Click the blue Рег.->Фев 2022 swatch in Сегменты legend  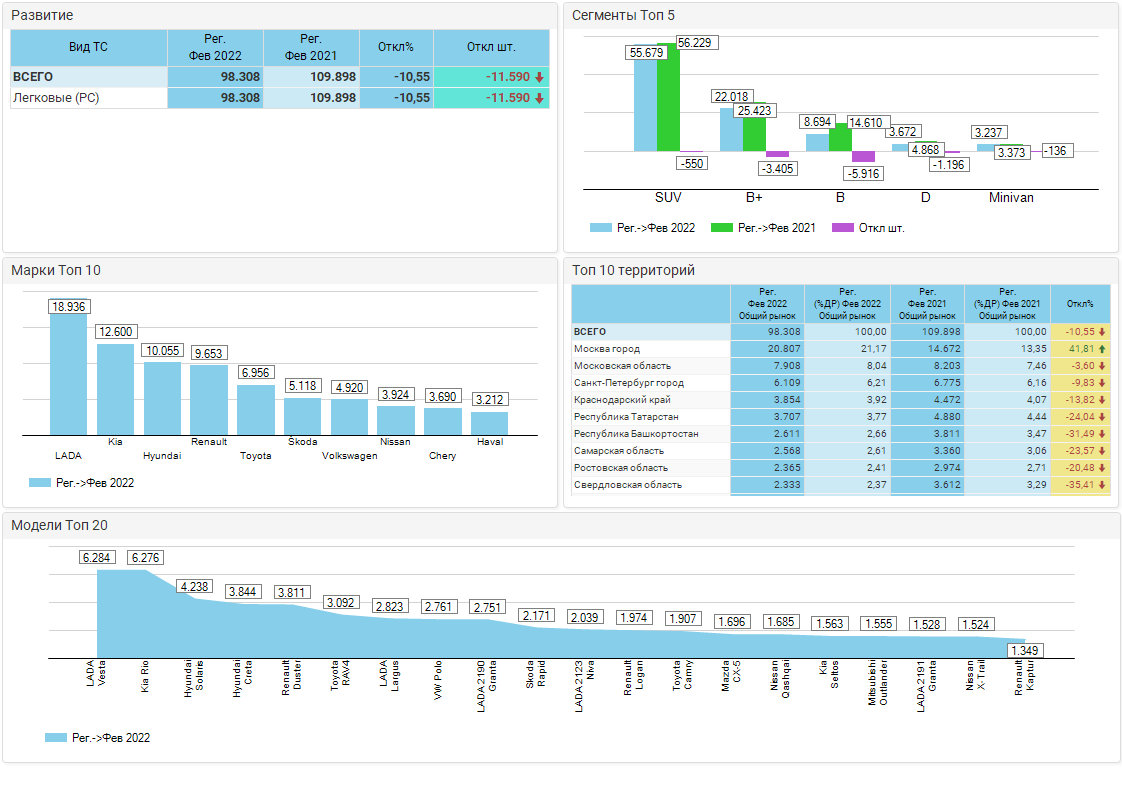coord(600,228)
